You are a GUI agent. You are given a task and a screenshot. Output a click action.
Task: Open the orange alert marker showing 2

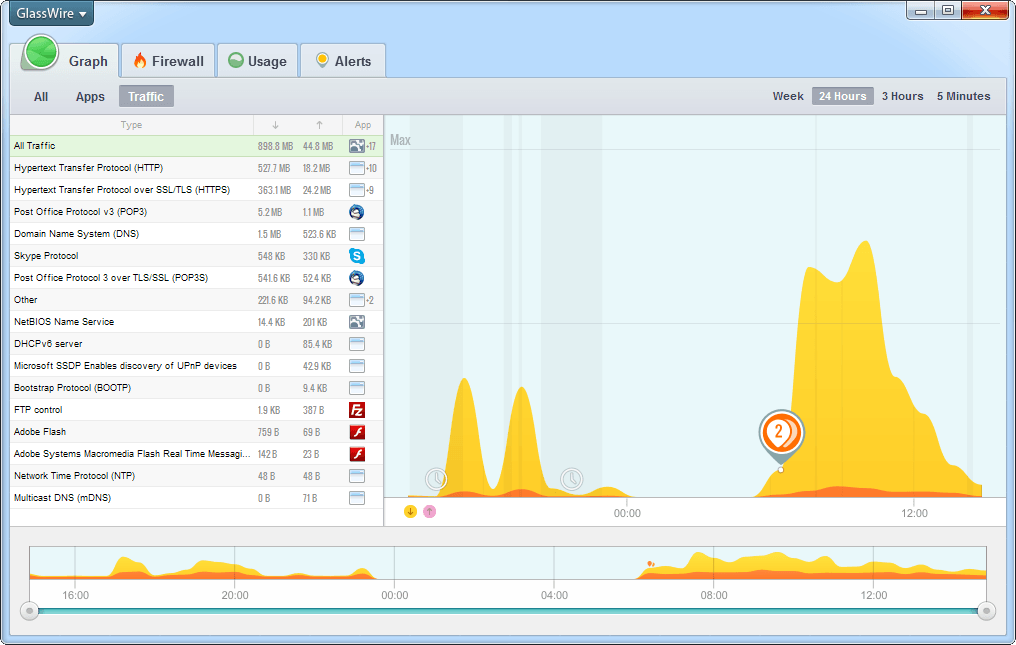(x=781, y=433)
